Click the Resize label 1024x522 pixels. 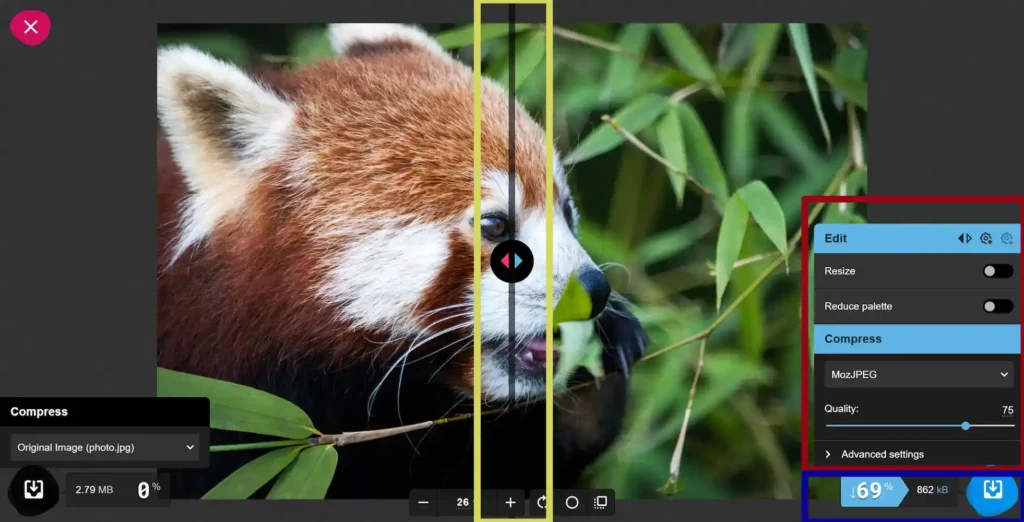pos(840,271)
